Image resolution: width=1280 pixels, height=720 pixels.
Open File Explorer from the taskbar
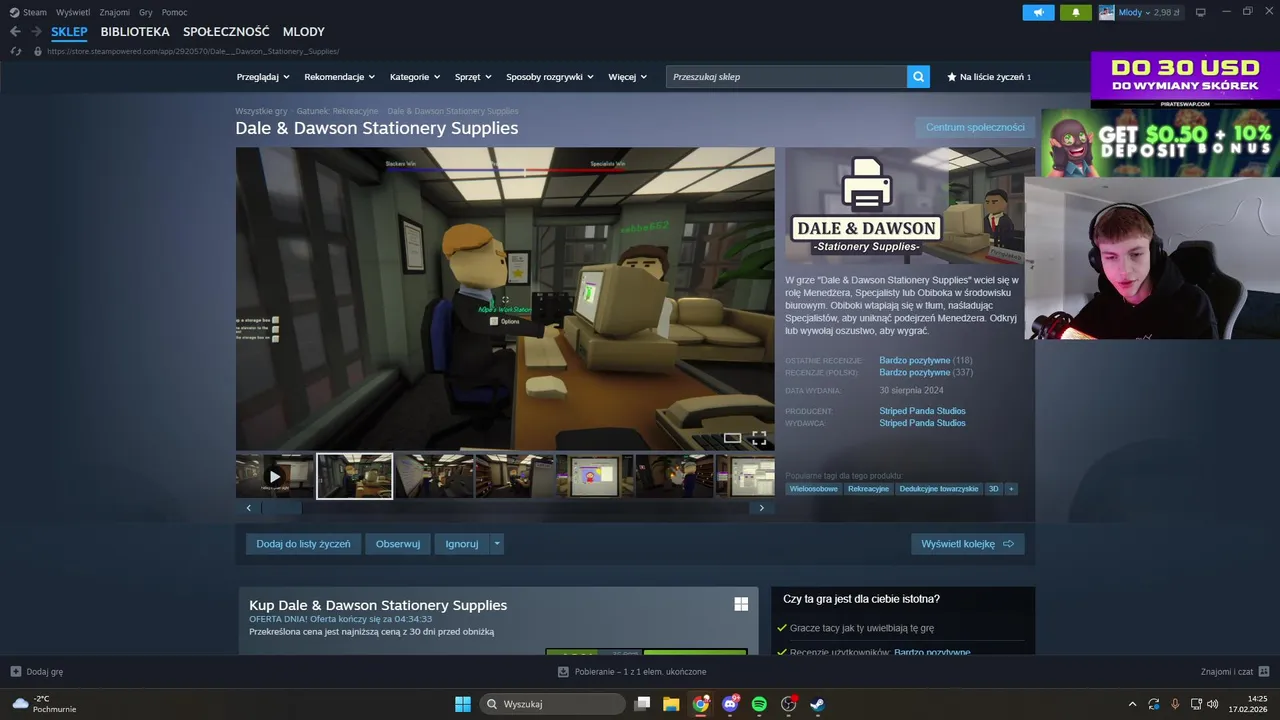point(671,704)
